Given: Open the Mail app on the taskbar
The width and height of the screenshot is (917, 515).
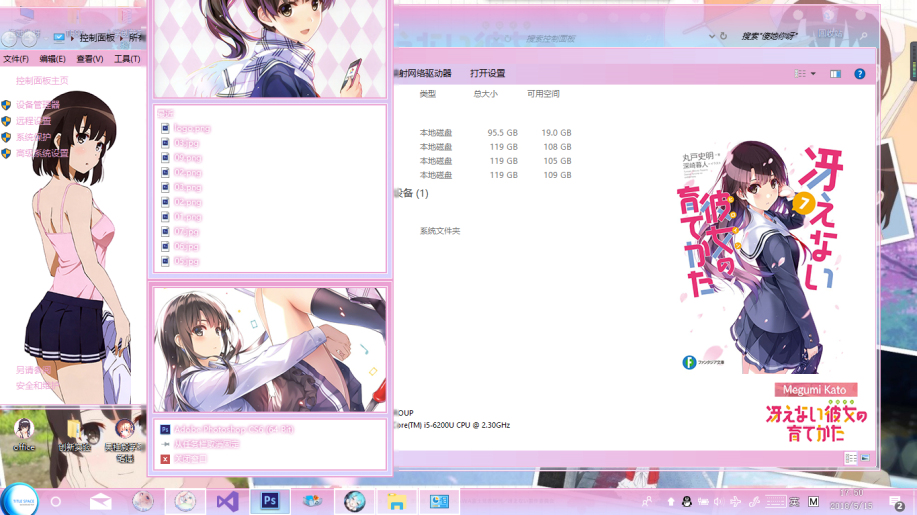Looking at the screenshot, I should coord(101,501).
